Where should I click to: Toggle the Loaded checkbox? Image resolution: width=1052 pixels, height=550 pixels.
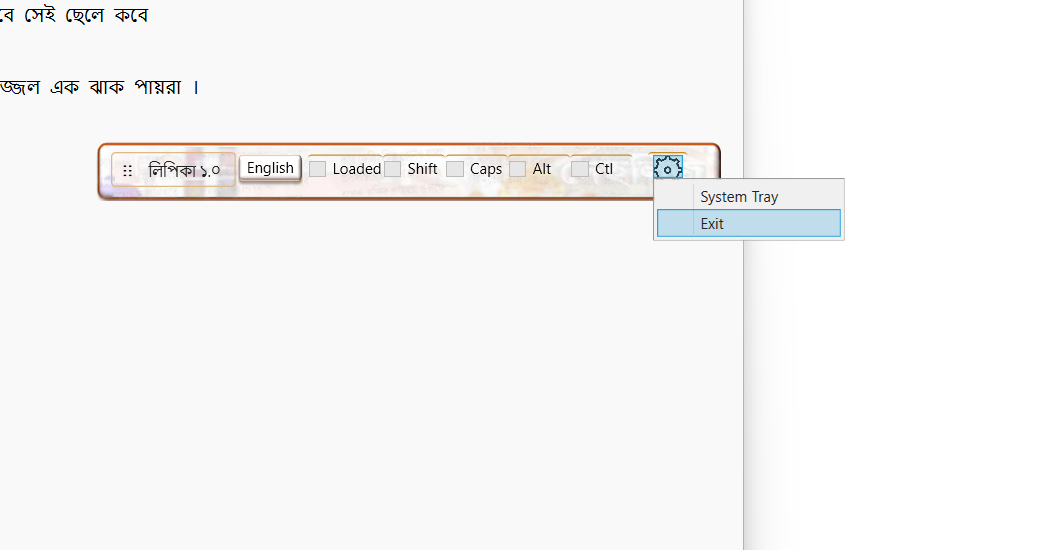pyautogui.click(x=318, y=169)
